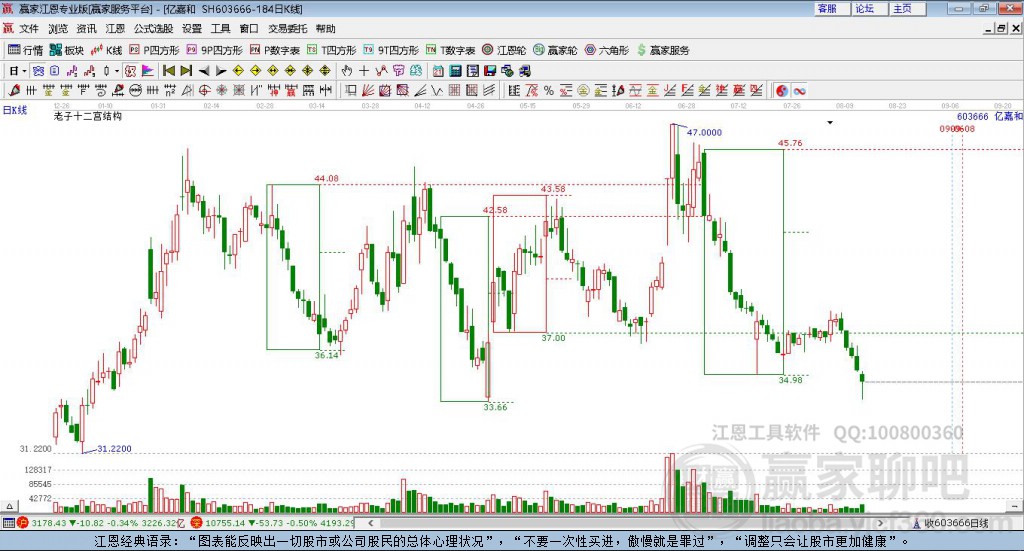Open the P数字表 number table
This screenshot has height=551, width=1024.
[275, 50]
